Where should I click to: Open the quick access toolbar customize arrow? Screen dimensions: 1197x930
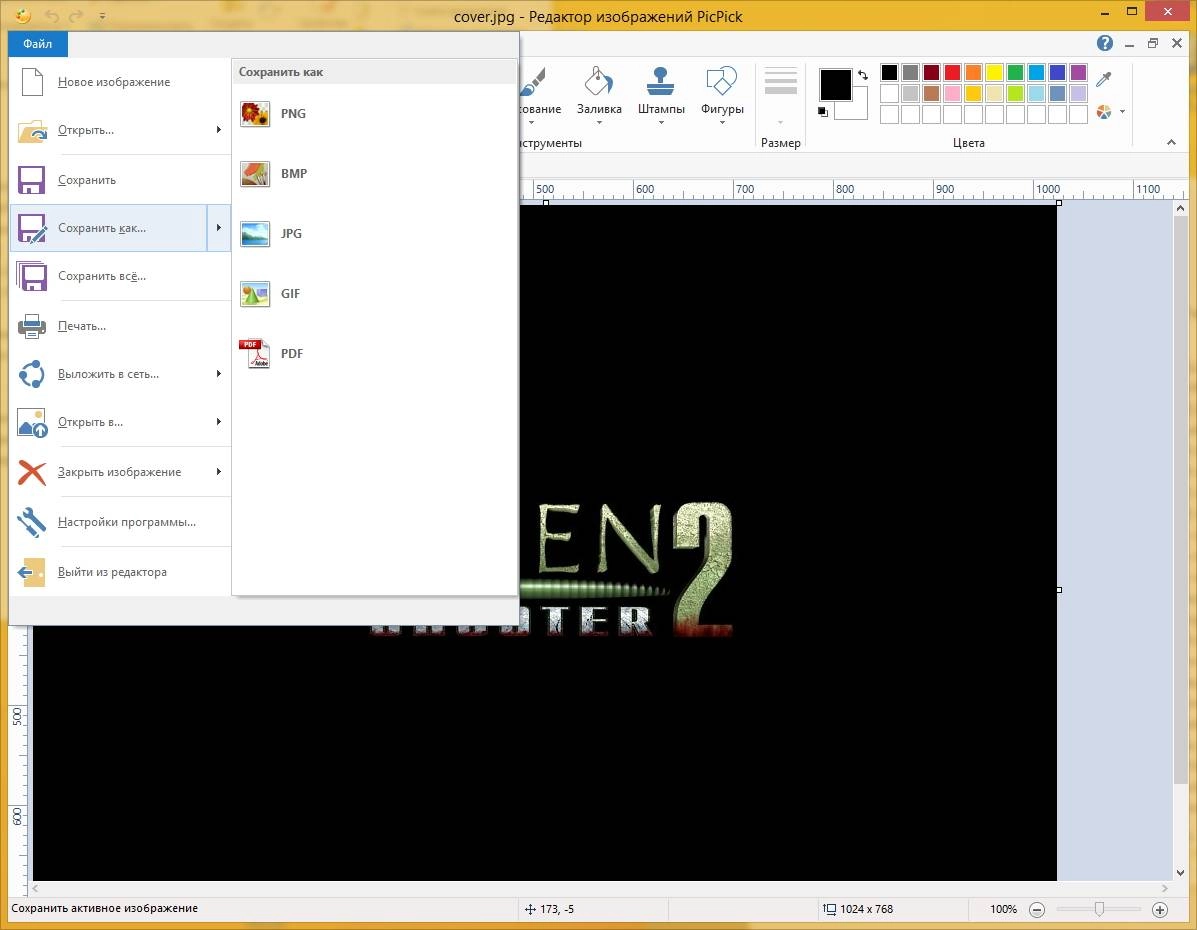pos(102,16)
